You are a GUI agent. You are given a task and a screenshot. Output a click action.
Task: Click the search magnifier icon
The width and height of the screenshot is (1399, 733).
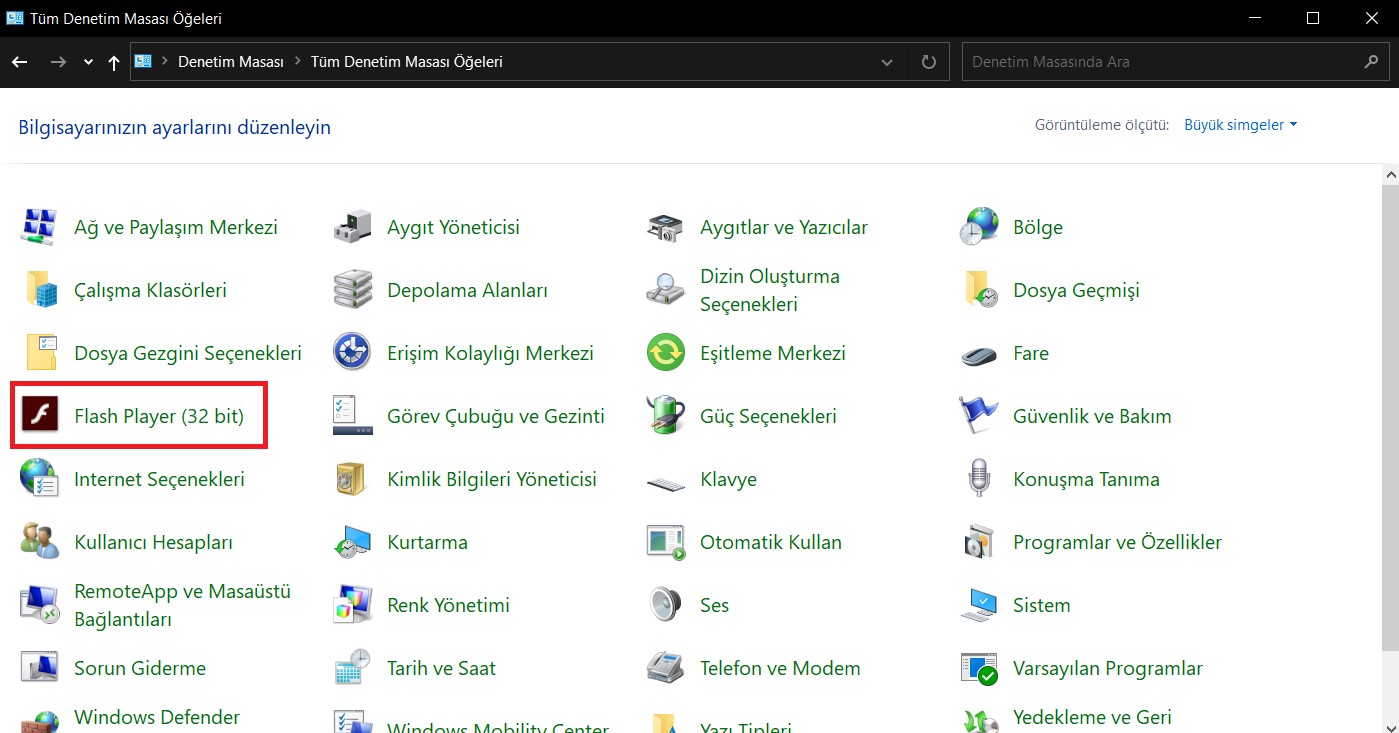(x=1371, y=62)
